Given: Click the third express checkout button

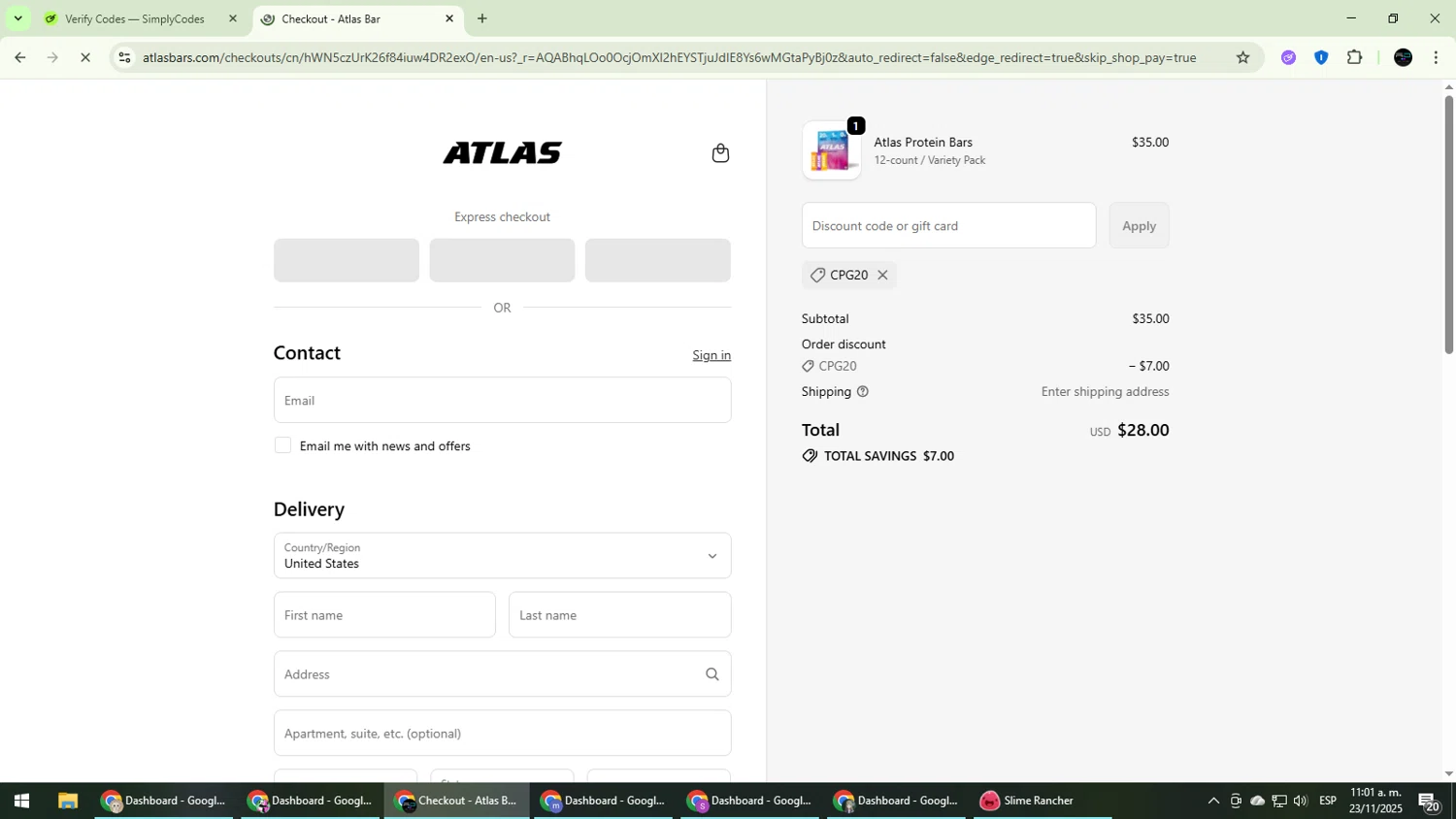Looking at the screenshot, I should point(657,260).
